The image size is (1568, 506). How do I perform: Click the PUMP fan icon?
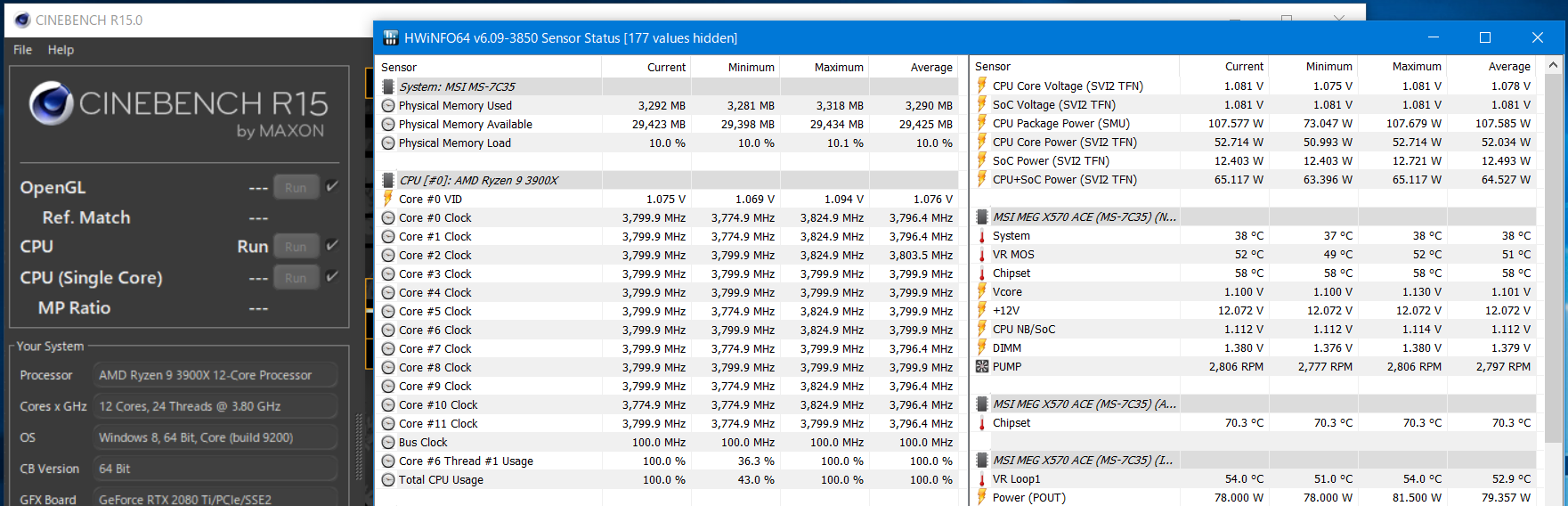click(982, 366)
